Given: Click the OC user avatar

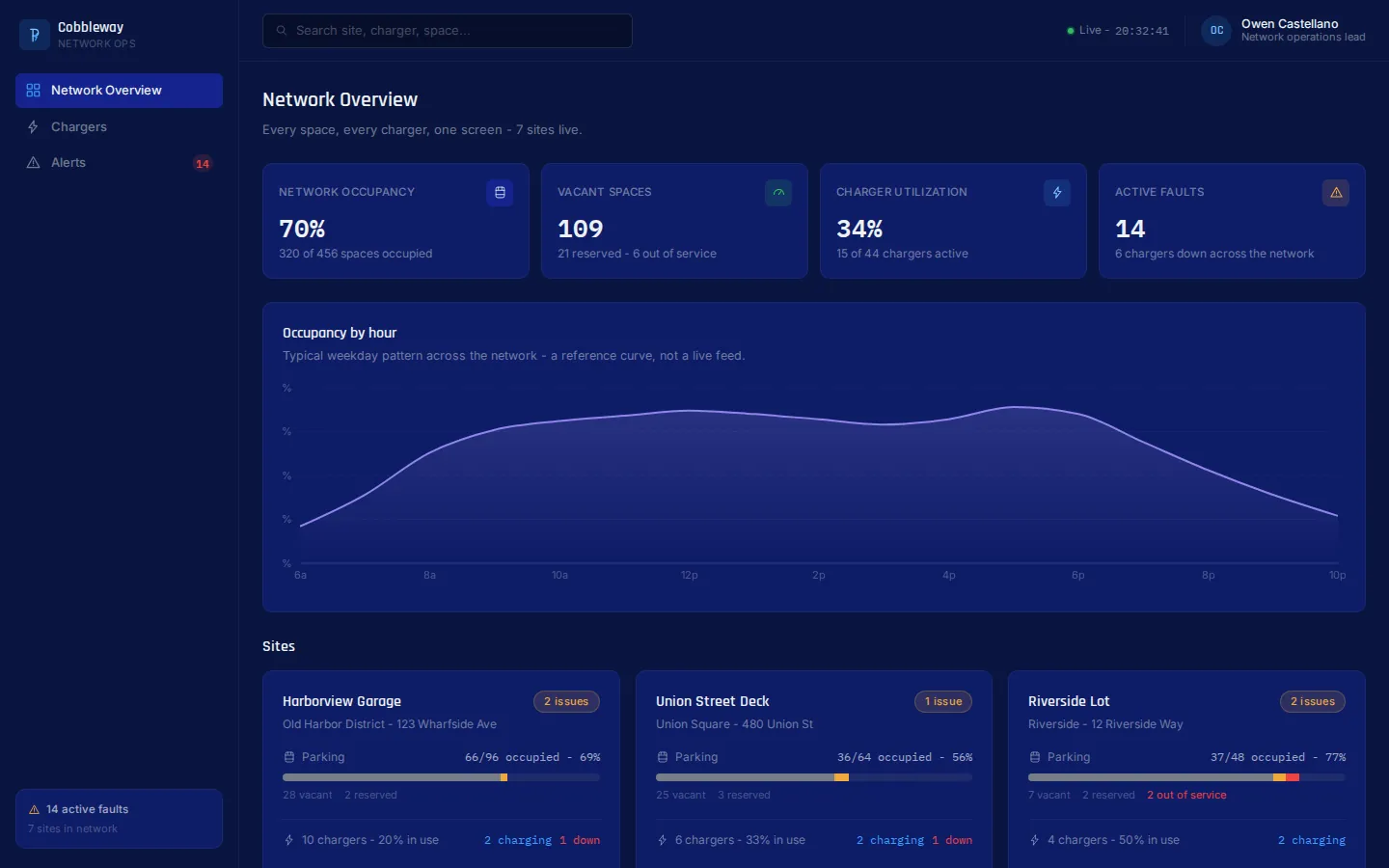Looking at the screenshot, I should pyautogui.click(x=1217, y=31).
